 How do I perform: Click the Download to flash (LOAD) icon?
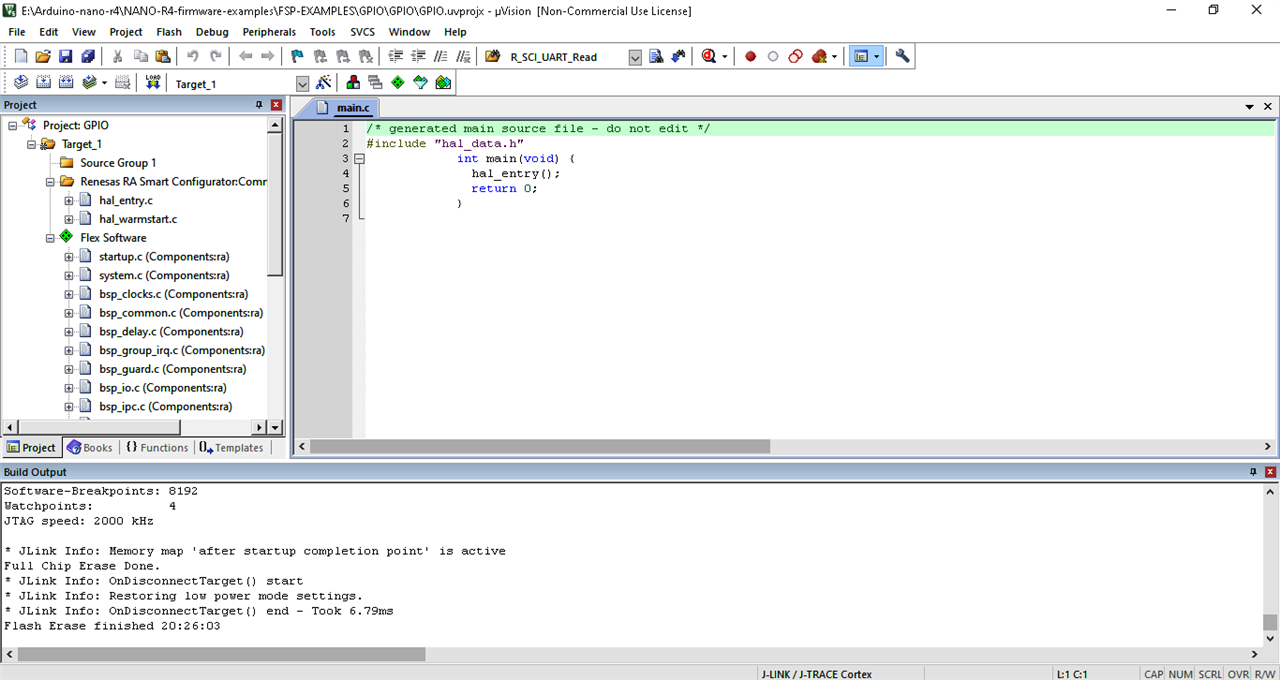tap(153, 83)
